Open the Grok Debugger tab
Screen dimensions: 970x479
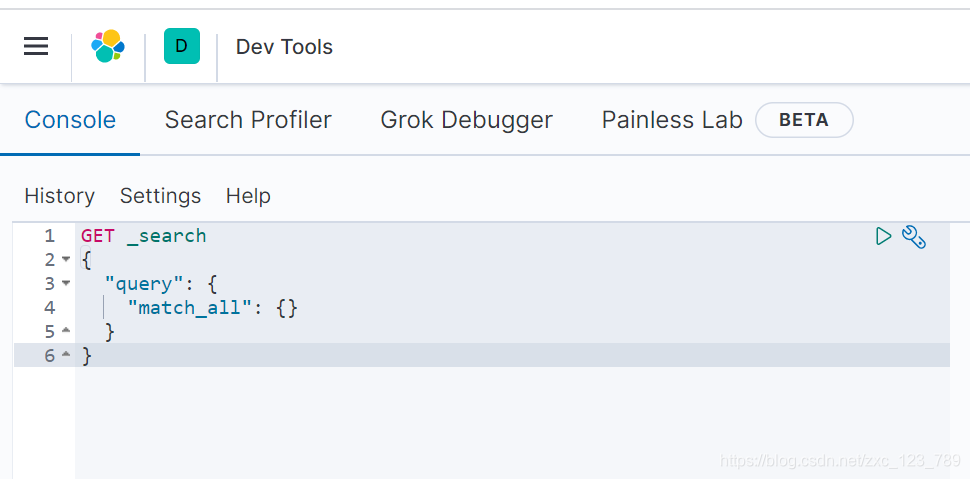pos(466,120)
